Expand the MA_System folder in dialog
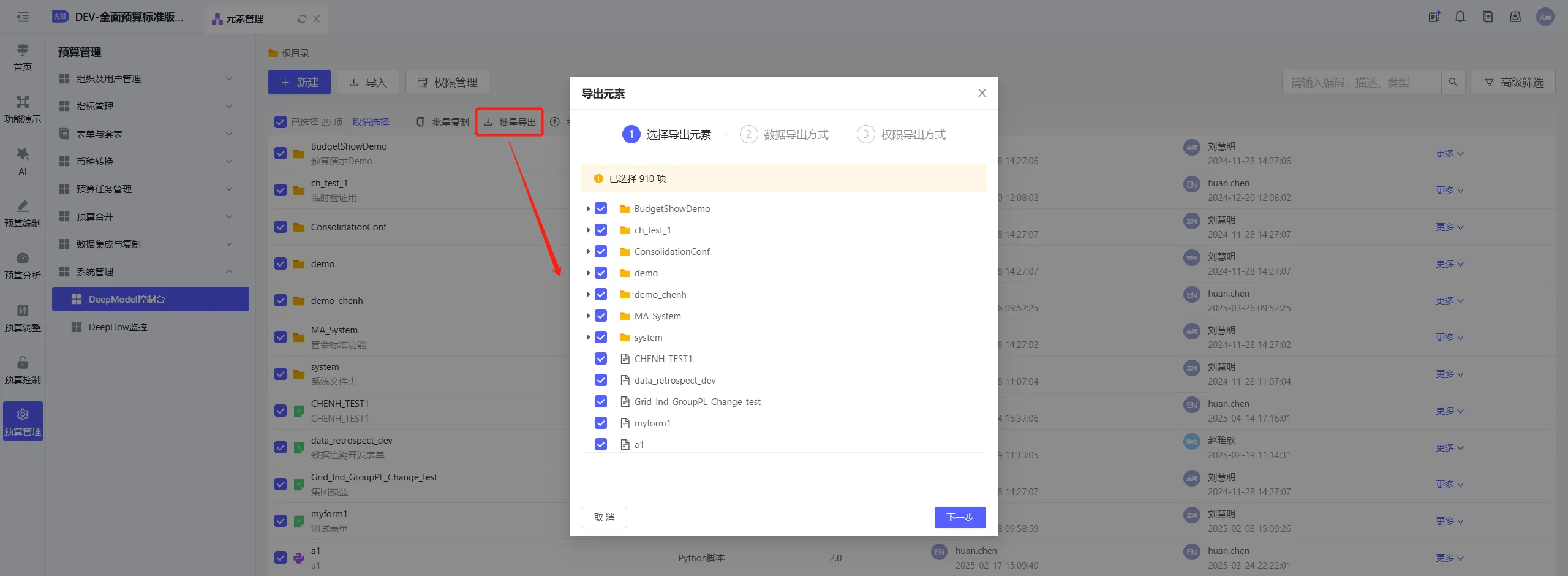This screenshot has width=1568, height=576. click(x=589, y=316)
